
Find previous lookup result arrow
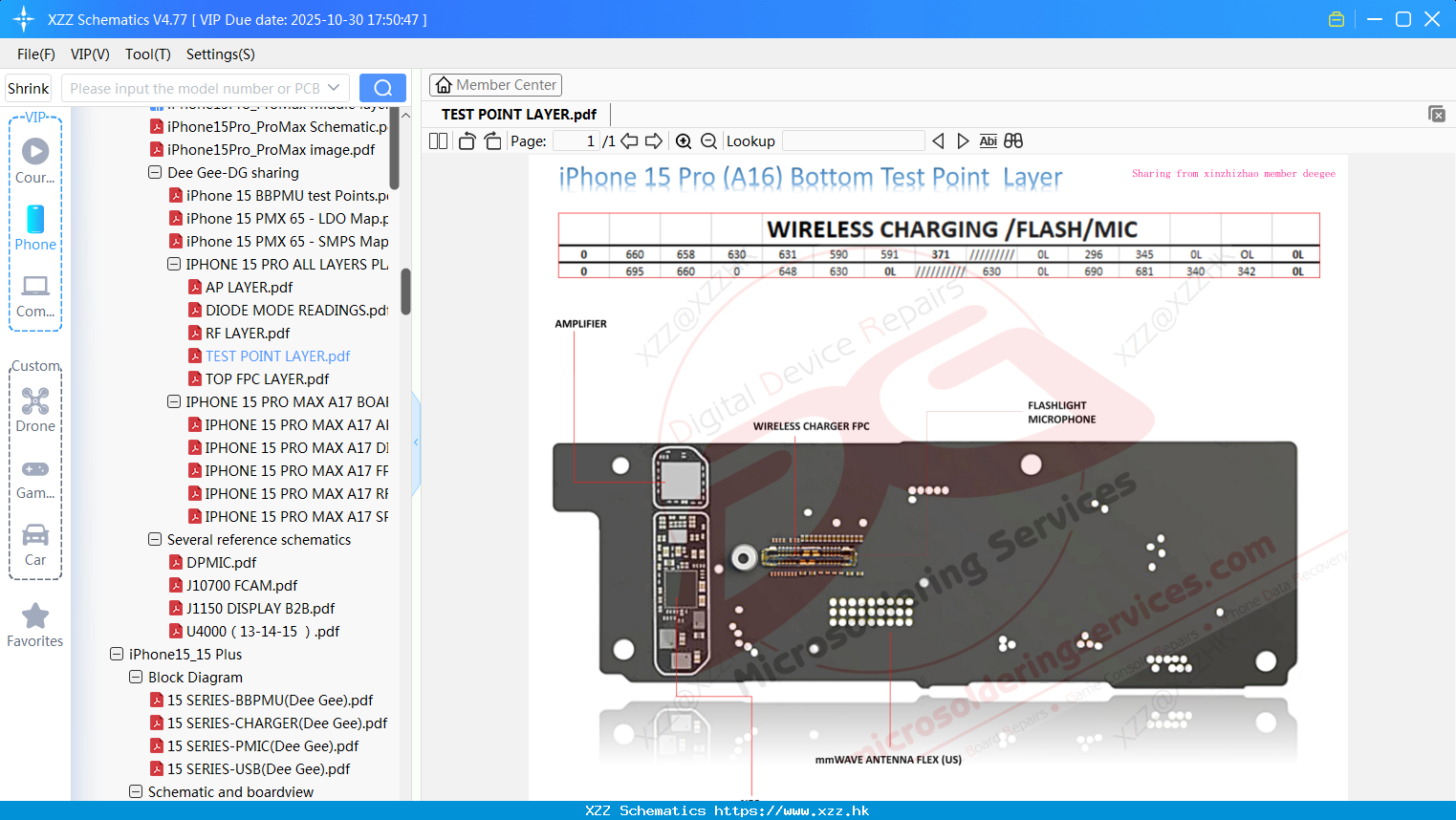[938, 141]
